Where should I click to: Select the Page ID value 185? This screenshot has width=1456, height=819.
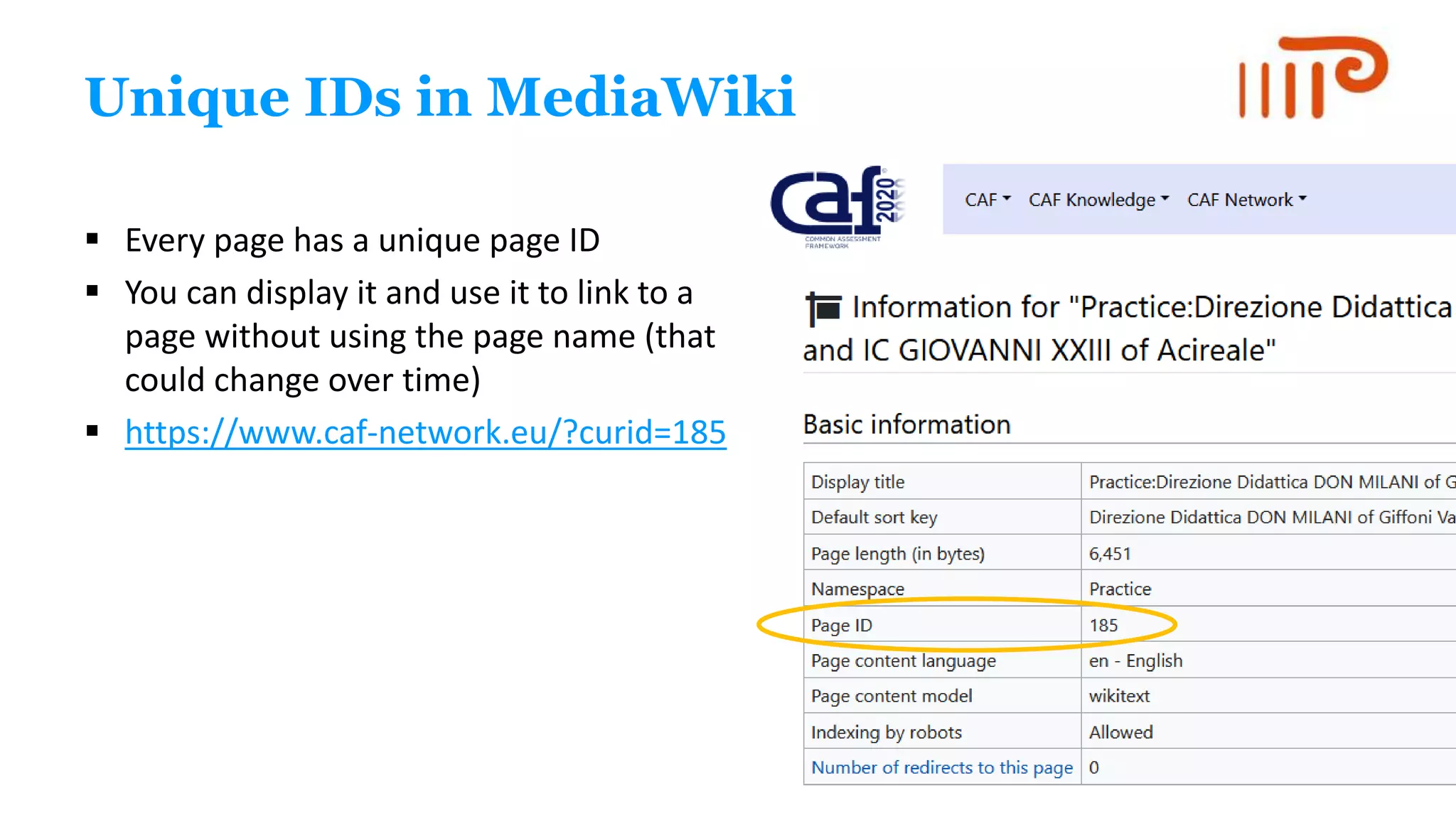pyautogui.click(x=1103, y=625)
